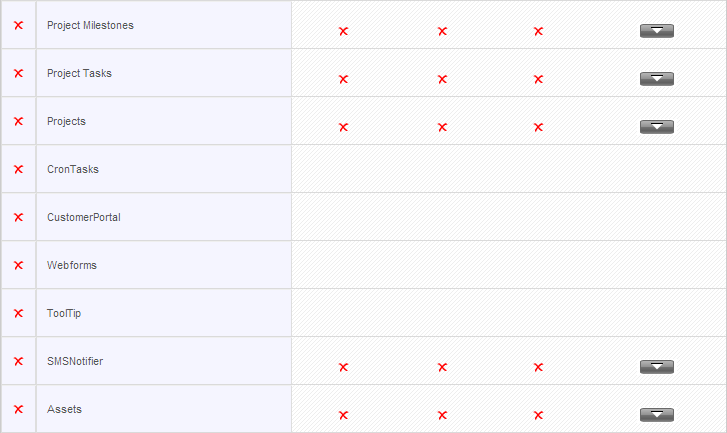
Task: Toggle the red X beside SMSNotifier
Action: coord(19,361)
